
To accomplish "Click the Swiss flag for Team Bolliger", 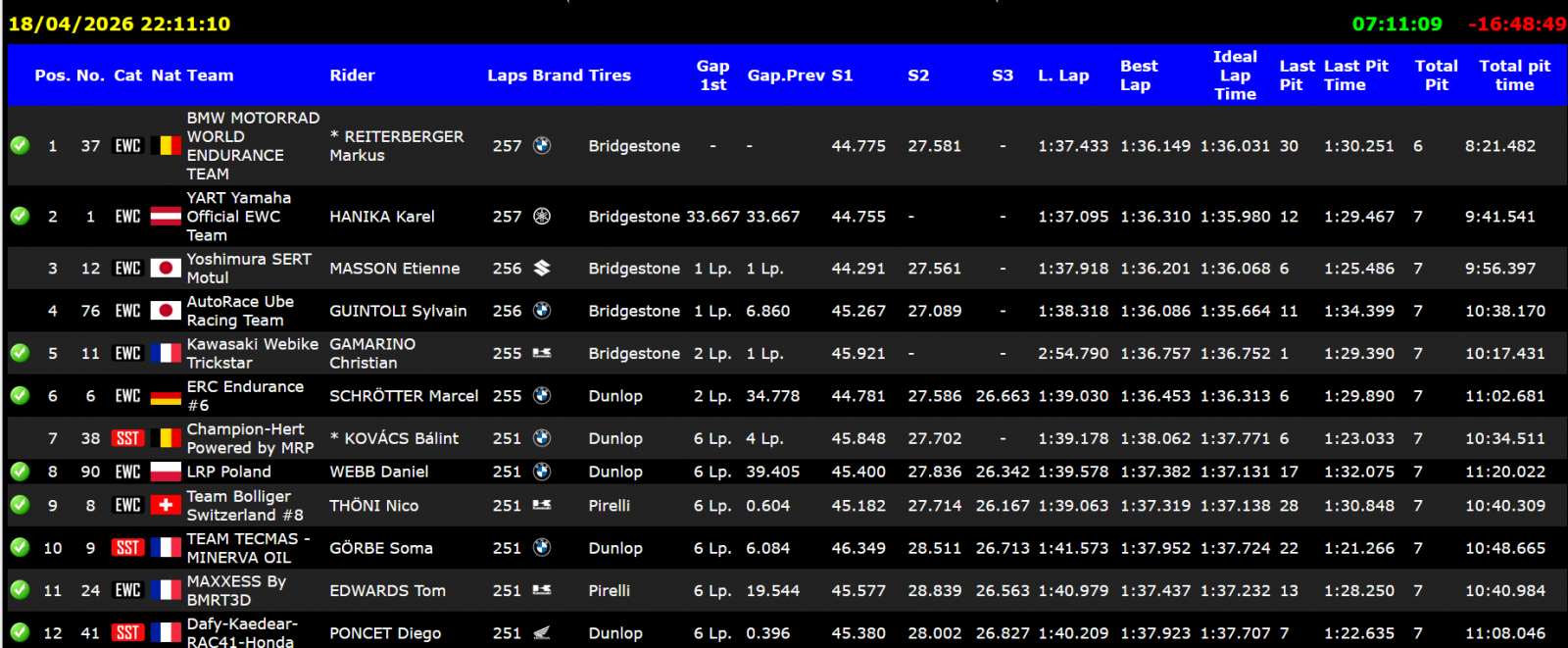I will 166,506.
